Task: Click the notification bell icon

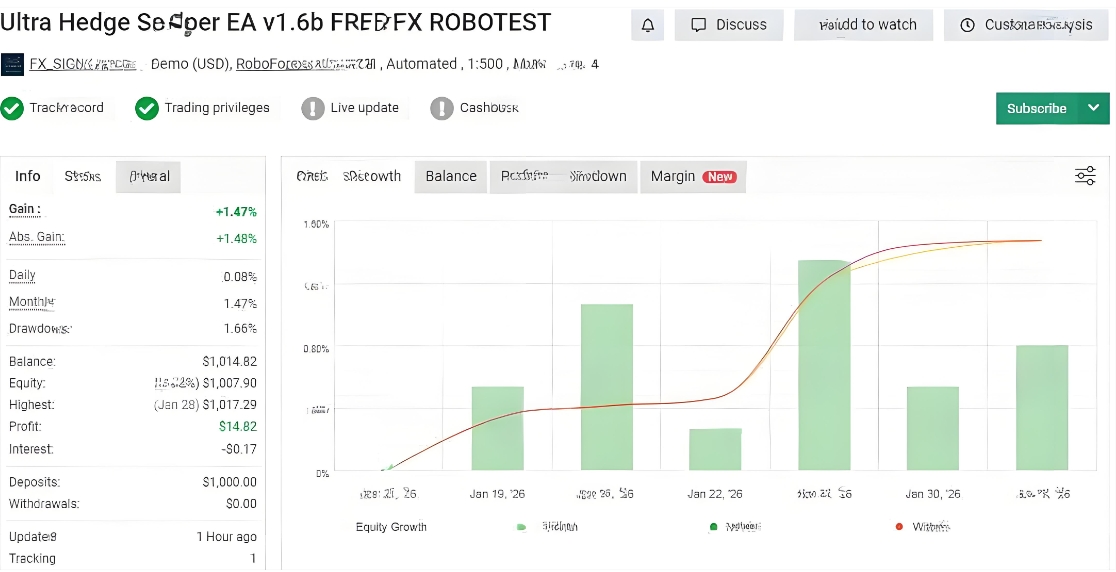Action: (x=648, y=25)
